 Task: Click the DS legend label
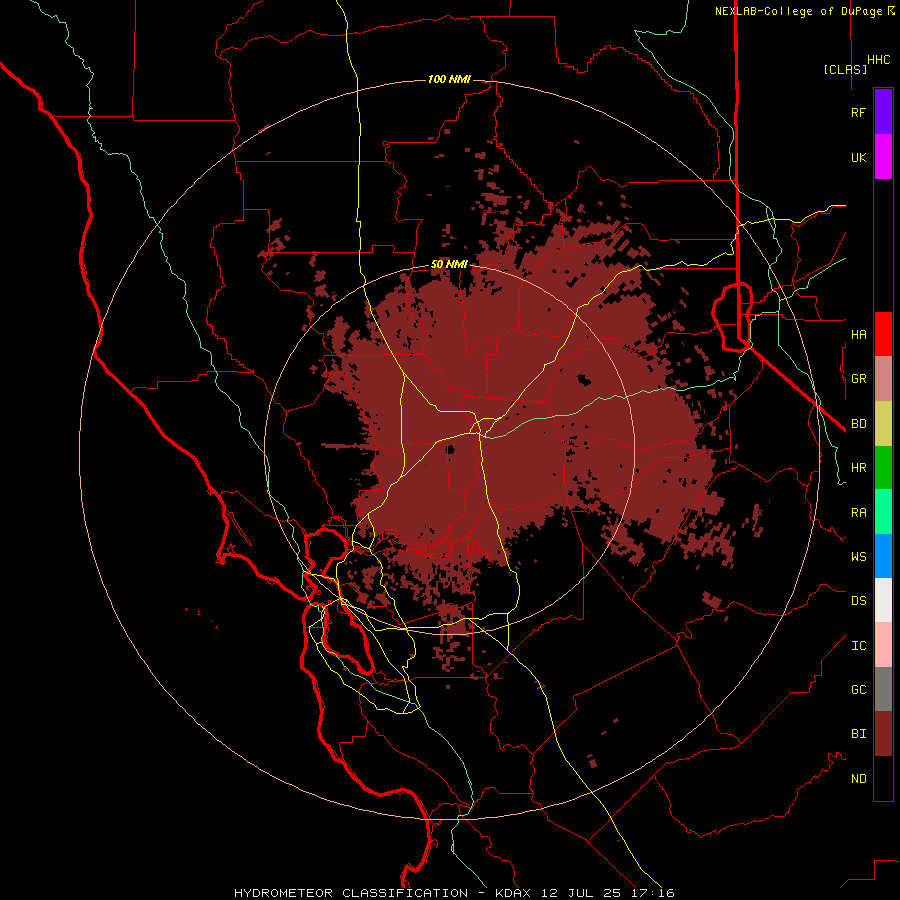tap(858, 601)
